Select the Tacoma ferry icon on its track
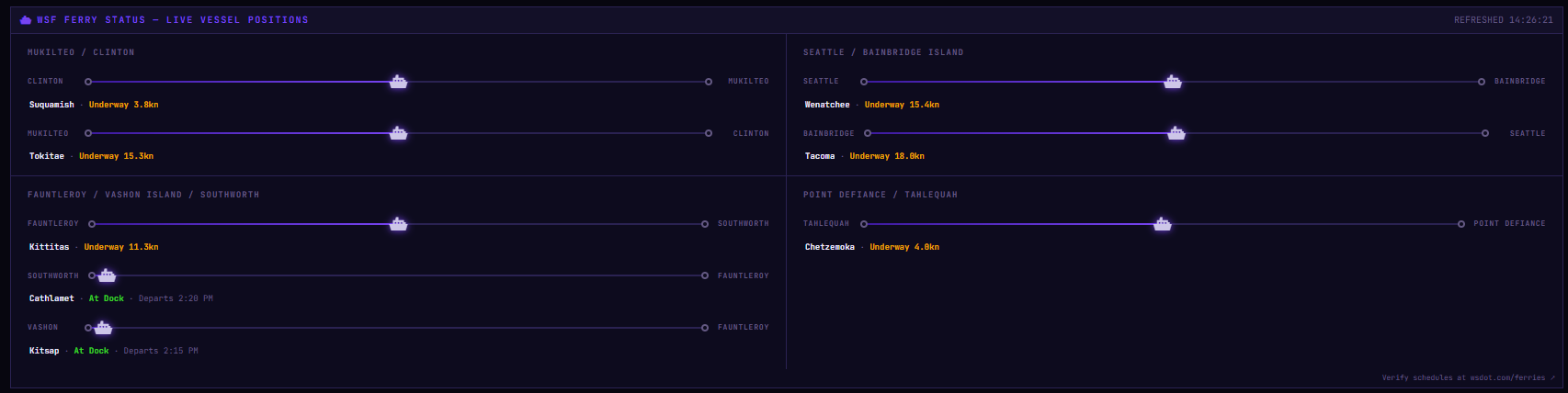 click(1176, 133)
